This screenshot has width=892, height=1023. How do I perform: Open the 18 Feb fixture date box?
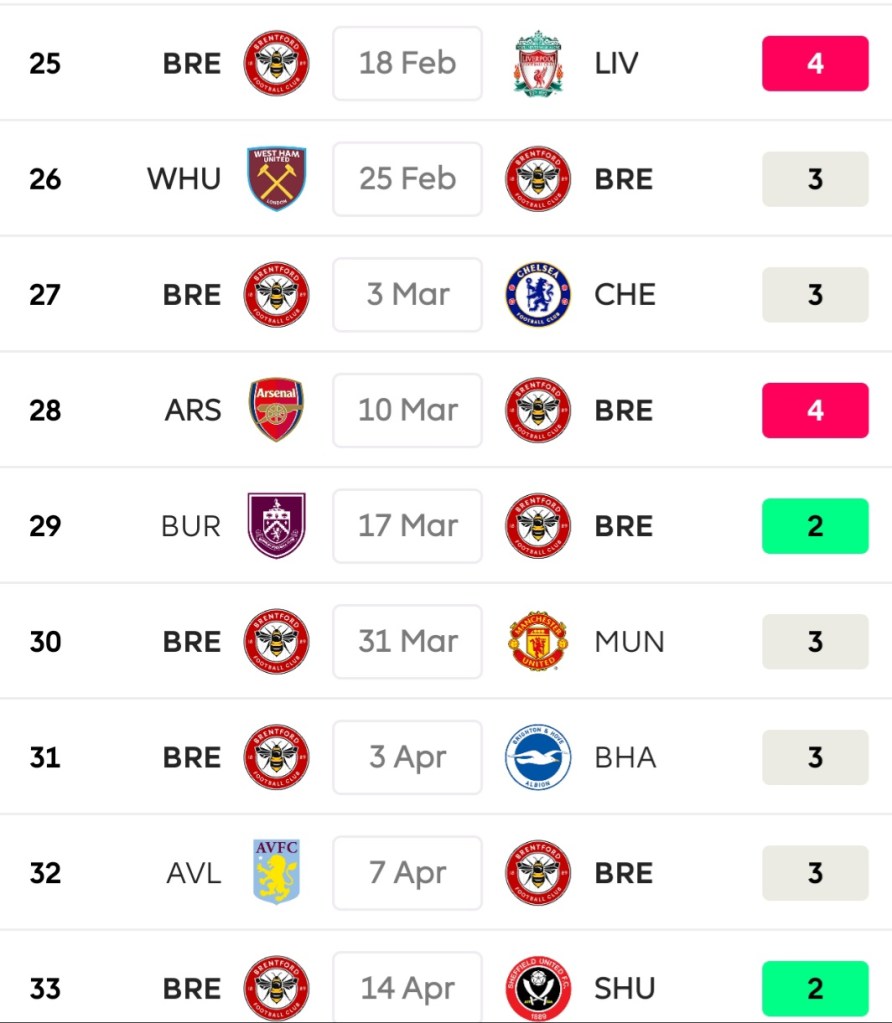click(x=407, y=63)
